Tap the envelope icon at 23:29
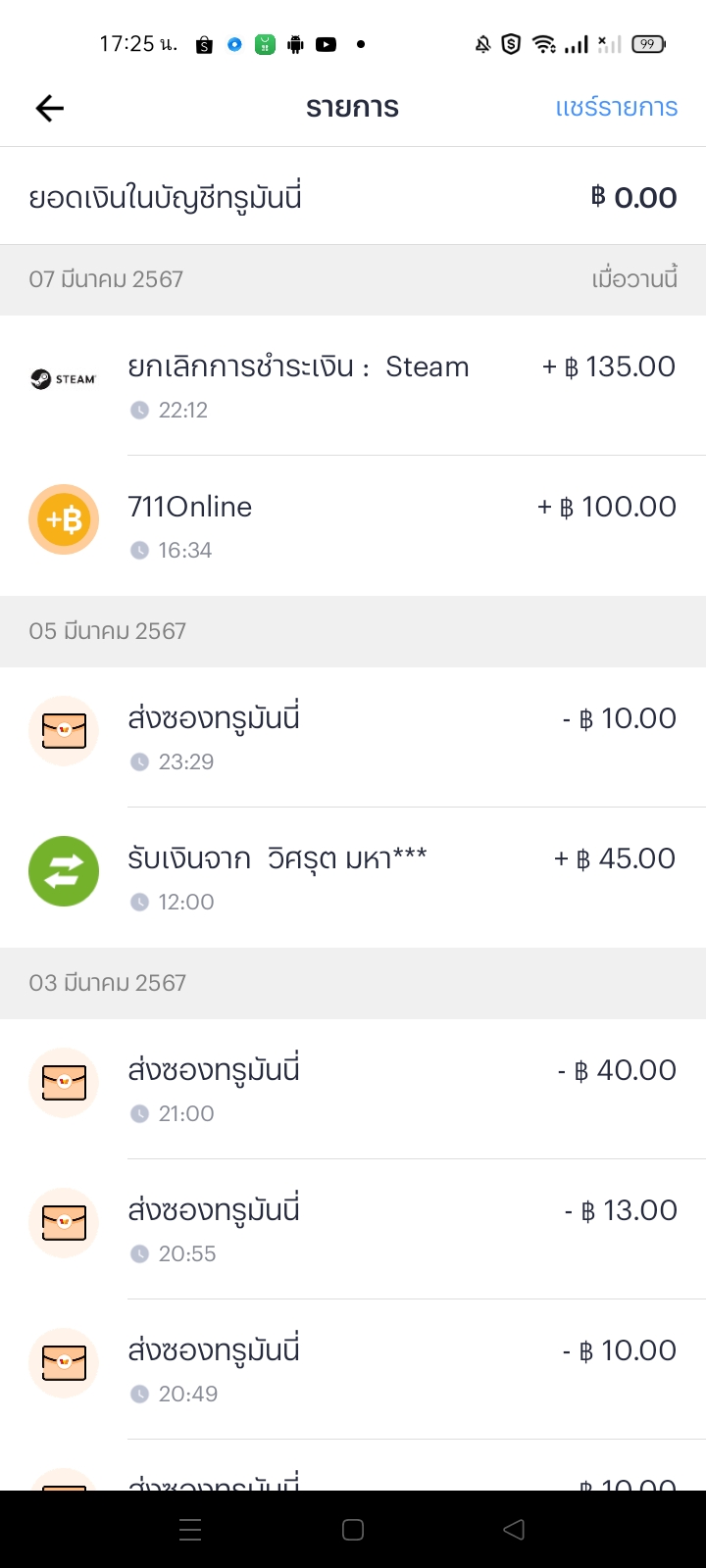The width and height of the screenshot is (706, 1568). 64,731
